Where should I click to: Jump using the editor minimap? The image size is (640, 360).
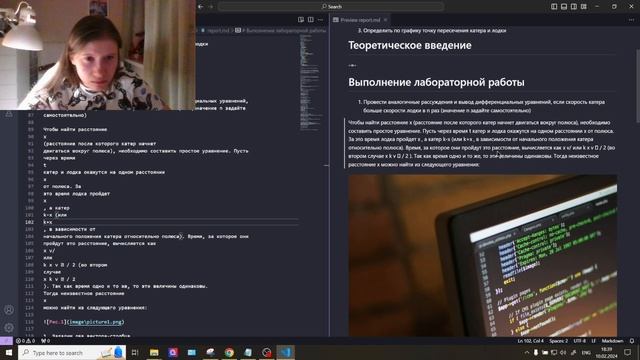point(311,82)
